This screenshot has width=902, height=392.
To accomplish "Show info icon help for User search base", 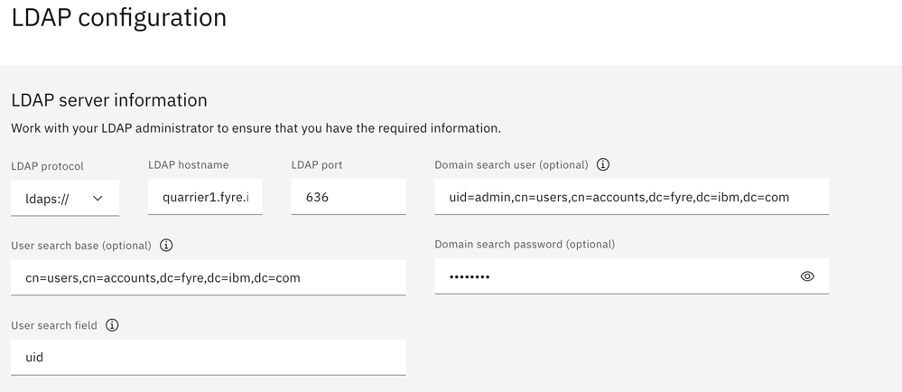I will pyautogui.click(x=166, y=245).
